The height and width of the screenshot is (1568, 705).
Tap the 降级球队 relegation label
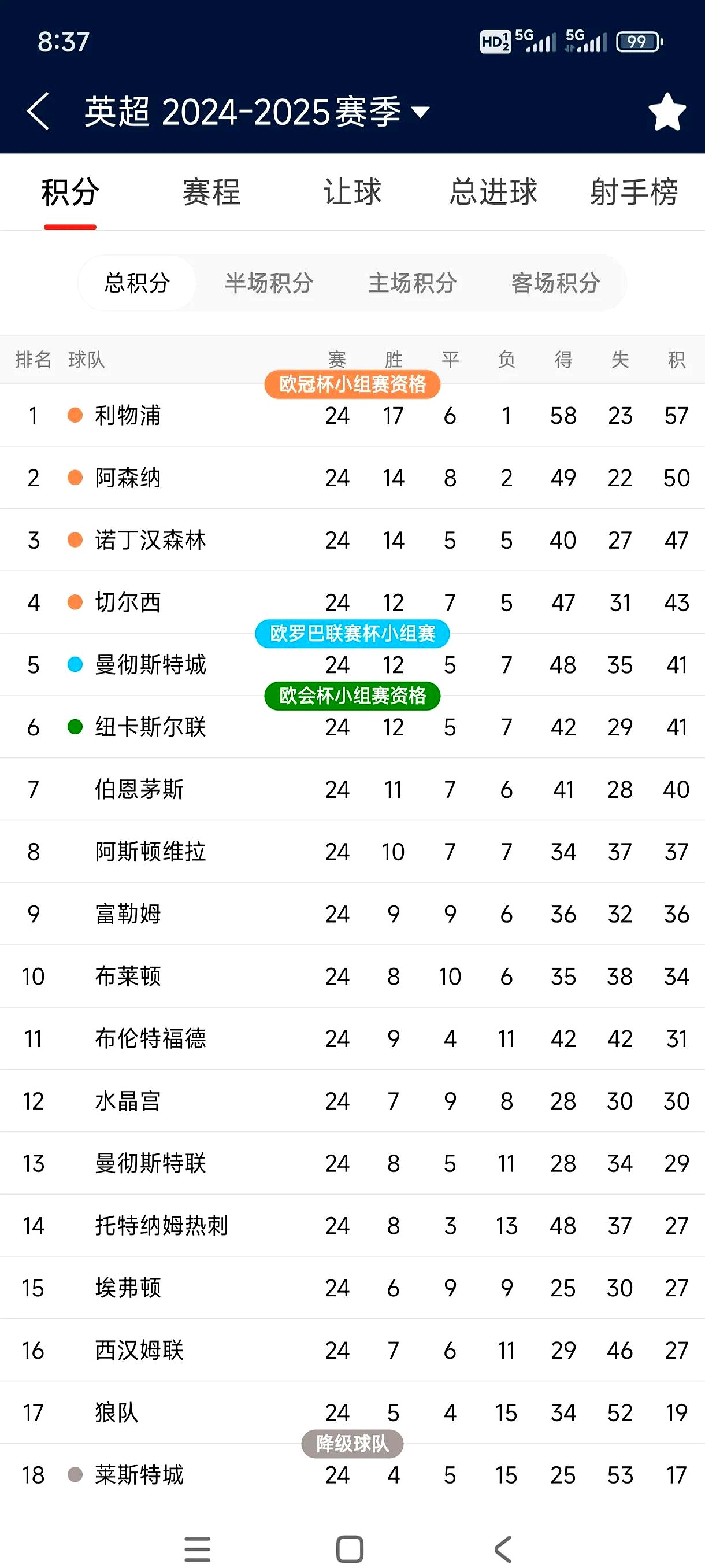(x=352, y=1443)
